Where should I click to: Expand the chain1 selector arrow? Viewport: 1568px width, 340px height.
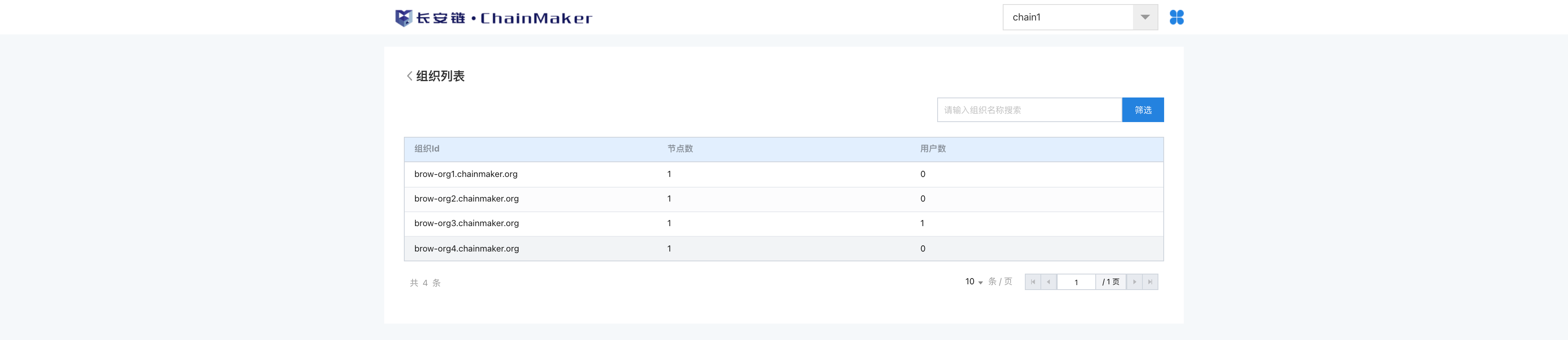point(1144,18)
